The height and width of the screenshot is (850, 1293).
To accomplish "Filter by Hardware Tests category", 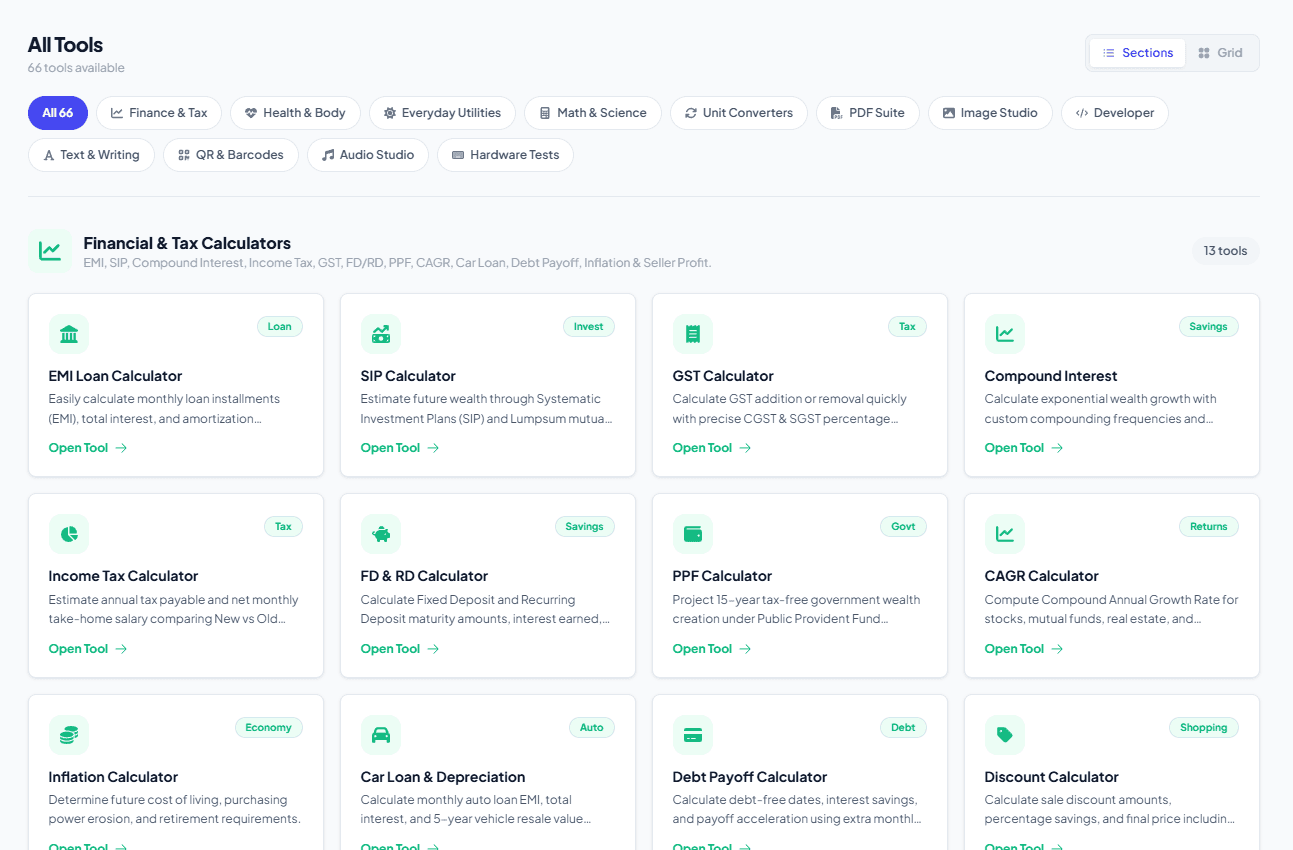I will coord(505,155).
